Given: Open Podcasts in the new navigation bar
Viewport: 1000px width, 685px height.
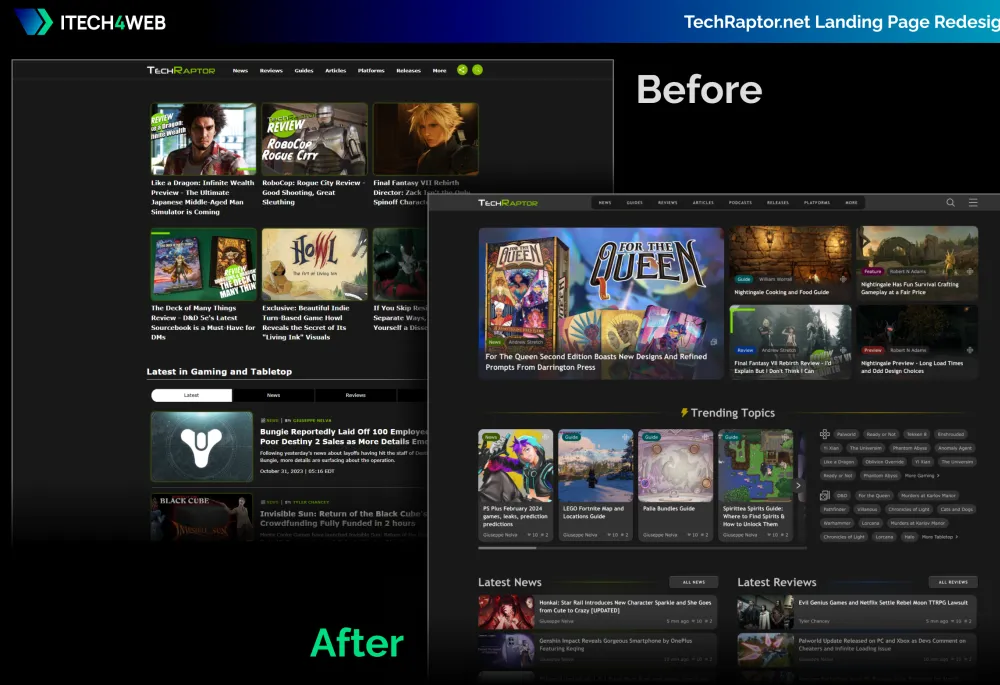Looking at the screenshot, I should [740, 203].
